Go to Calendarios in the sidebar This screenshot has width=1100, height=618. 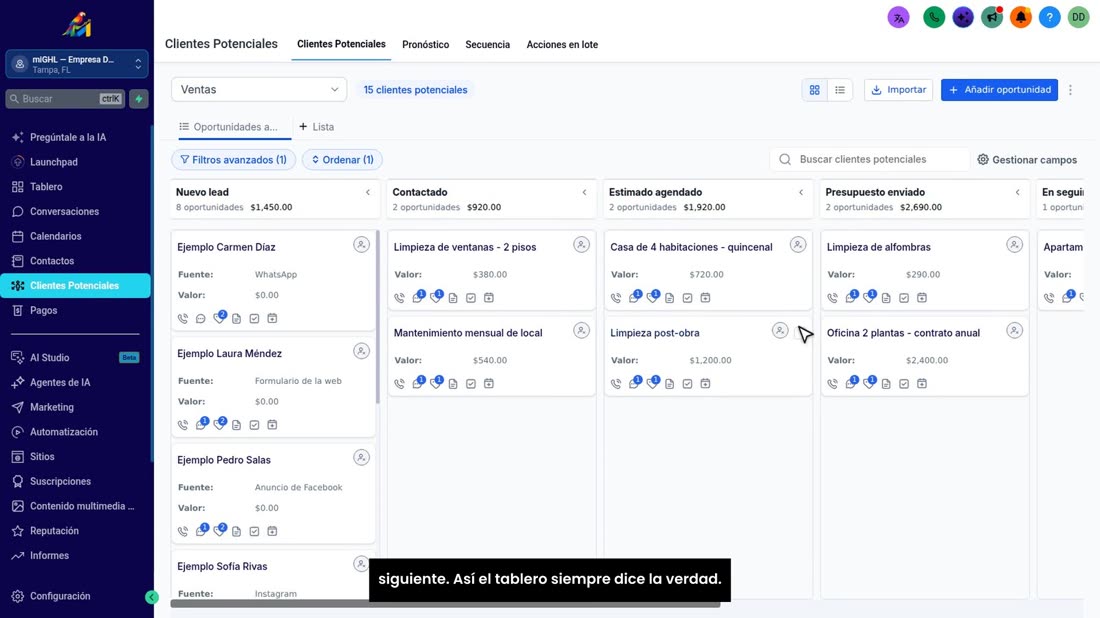coord(56,236)
